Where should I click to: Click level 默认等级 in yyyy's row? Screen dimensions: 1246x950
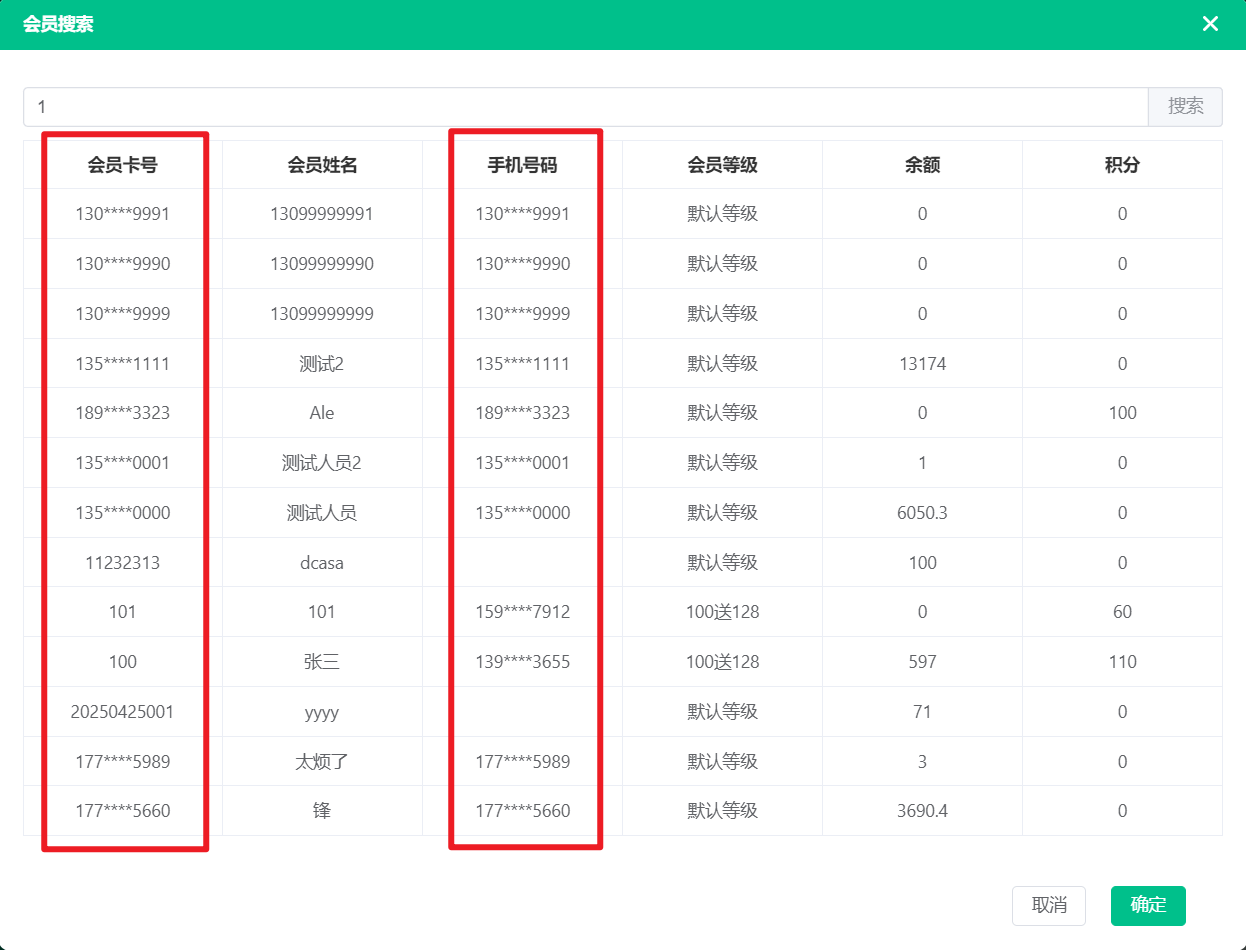722,712
